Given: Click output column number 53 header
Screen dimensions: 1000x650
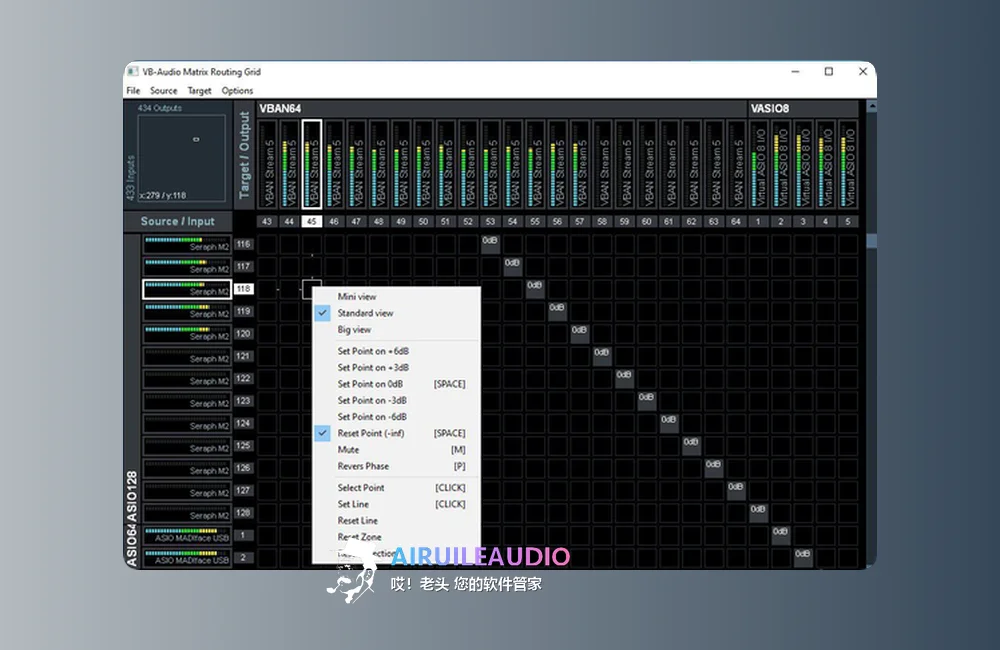Looking at the screenshot, I should (490, 221).
